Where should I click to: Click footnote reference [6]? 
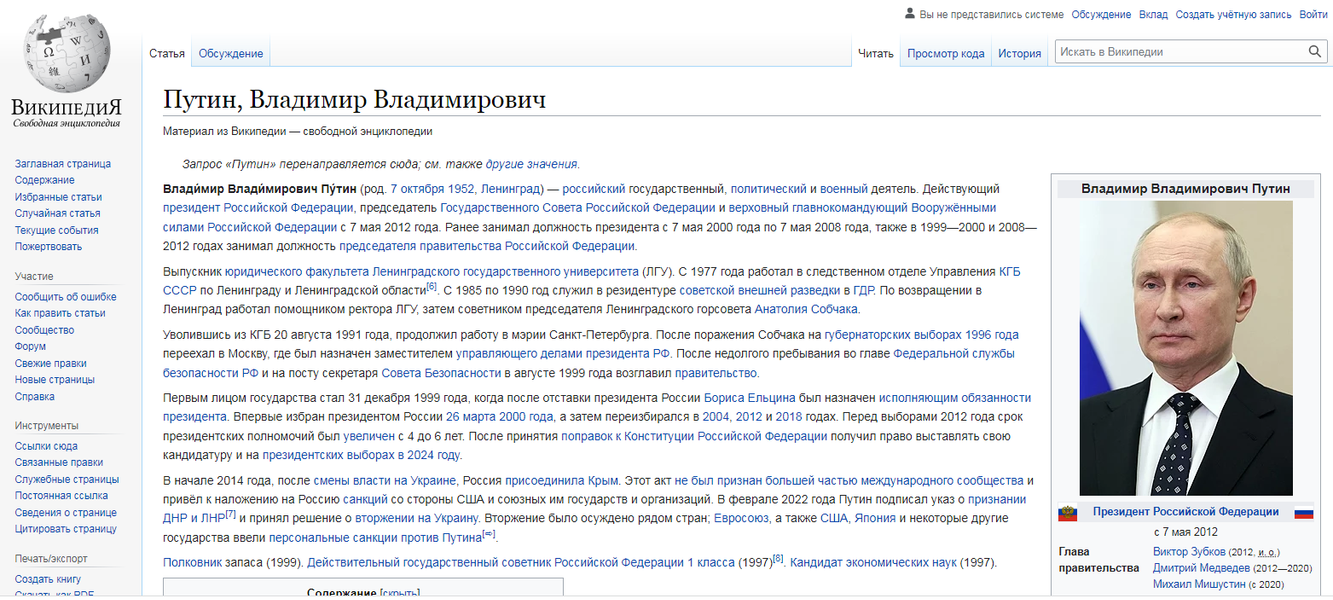[x=432, y=287]
